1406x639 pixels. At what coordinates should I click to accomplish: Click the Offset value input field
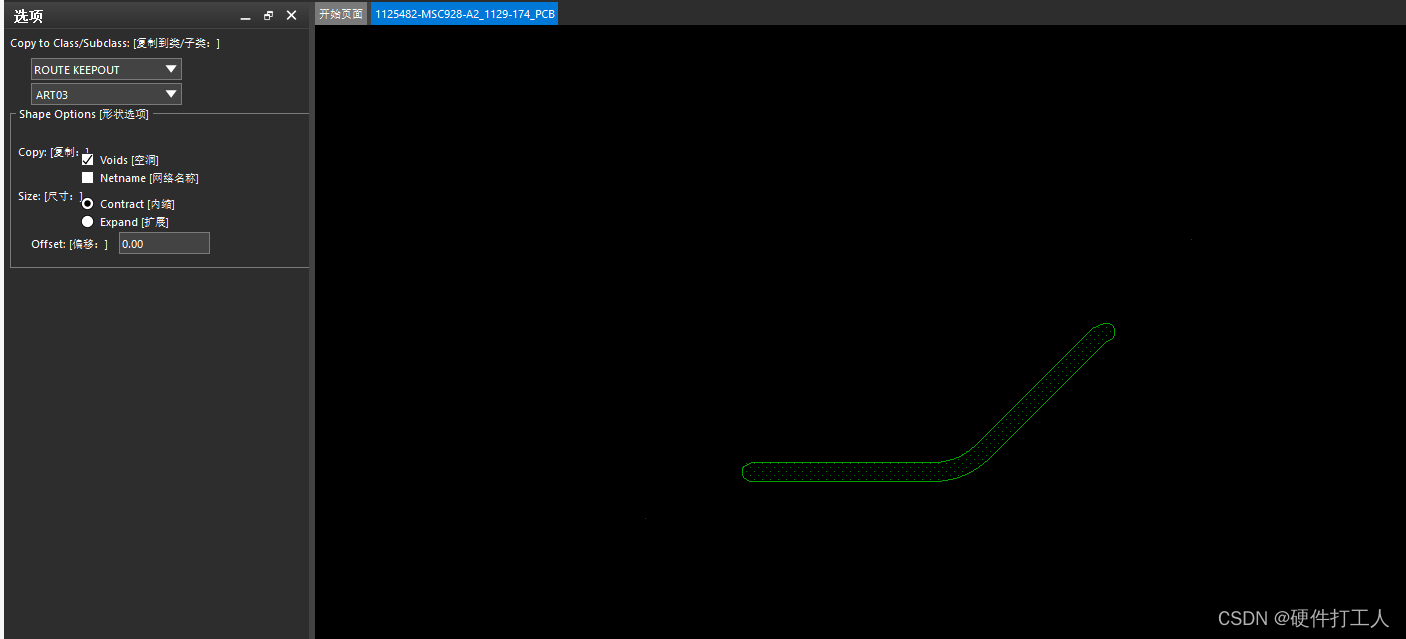click(x=164, y=243)
